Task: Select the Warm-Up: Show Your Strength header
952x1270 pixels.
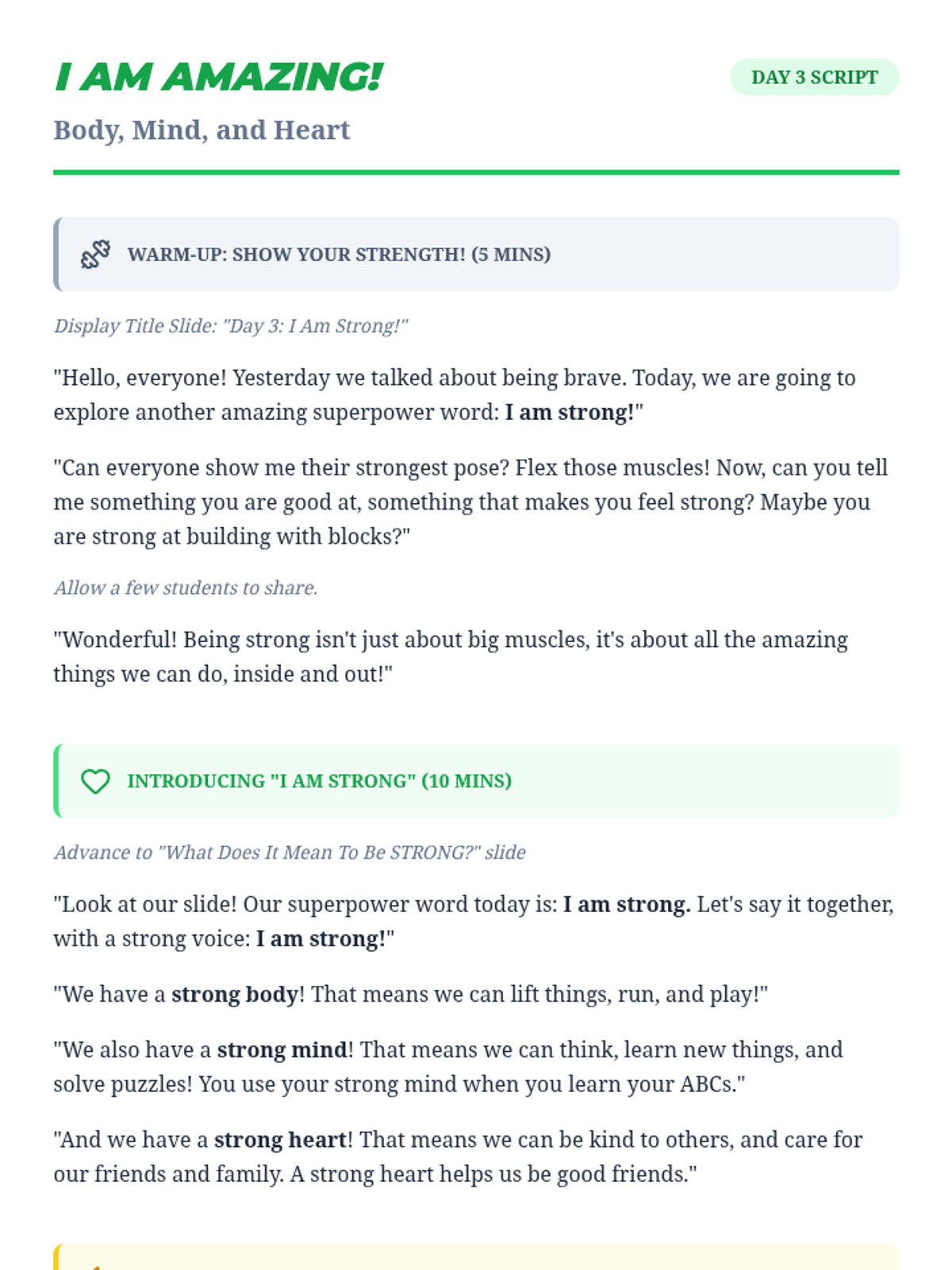Action: pyautogui.click(x=339, y=255)
